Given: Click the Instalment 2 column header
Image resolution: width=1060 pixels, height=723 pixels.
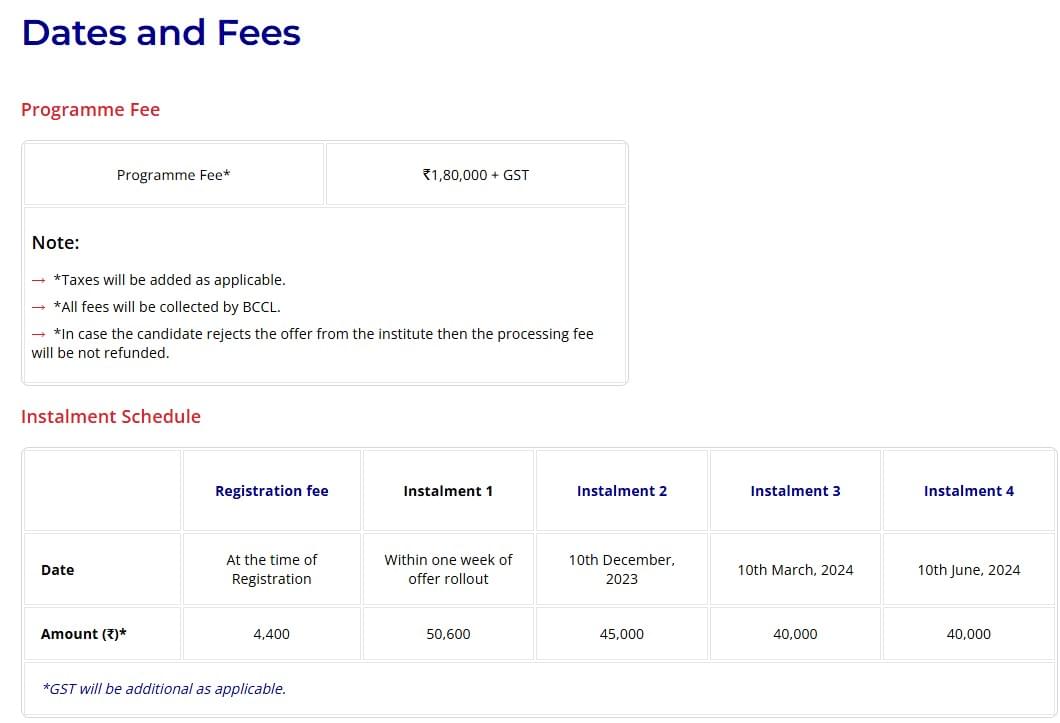Looking at the screenshot, I should pos(621,491).
